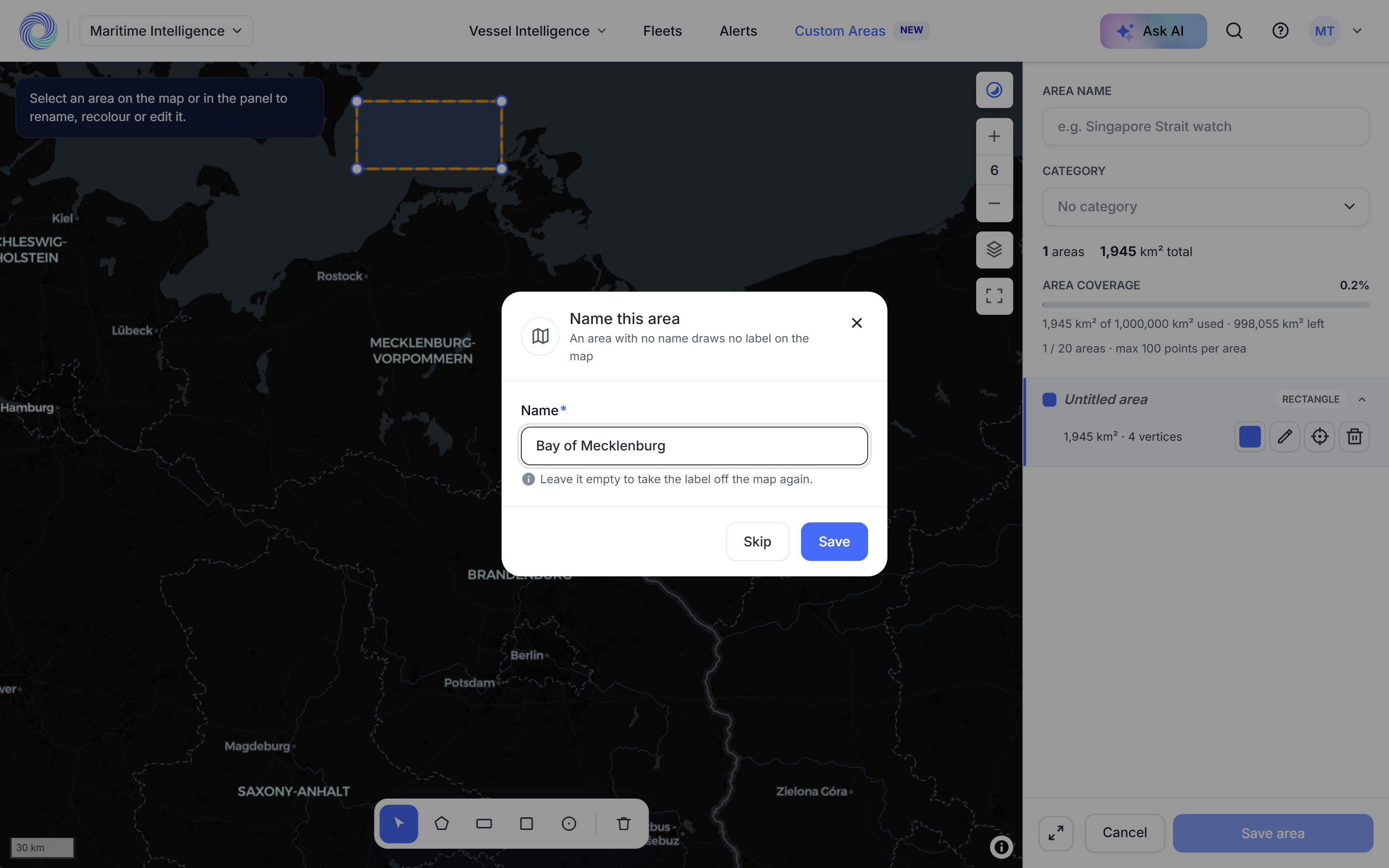Open the Maritime Intelligence dropdown
The image size is (1389, 868).
[x=166, y=30]
